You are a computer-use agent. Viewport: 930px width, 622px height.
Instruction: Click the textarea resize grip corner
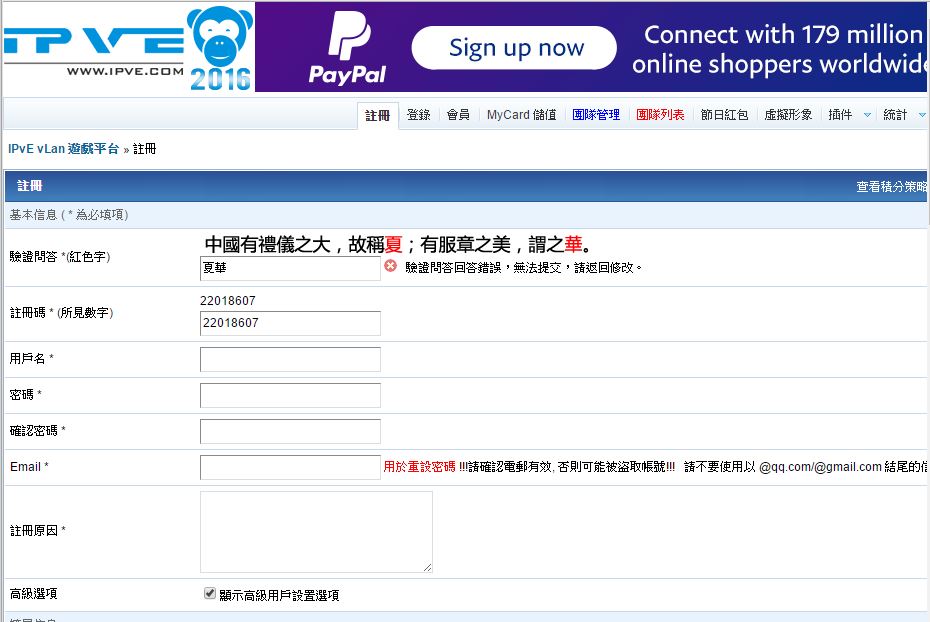[x=428, y=567]
